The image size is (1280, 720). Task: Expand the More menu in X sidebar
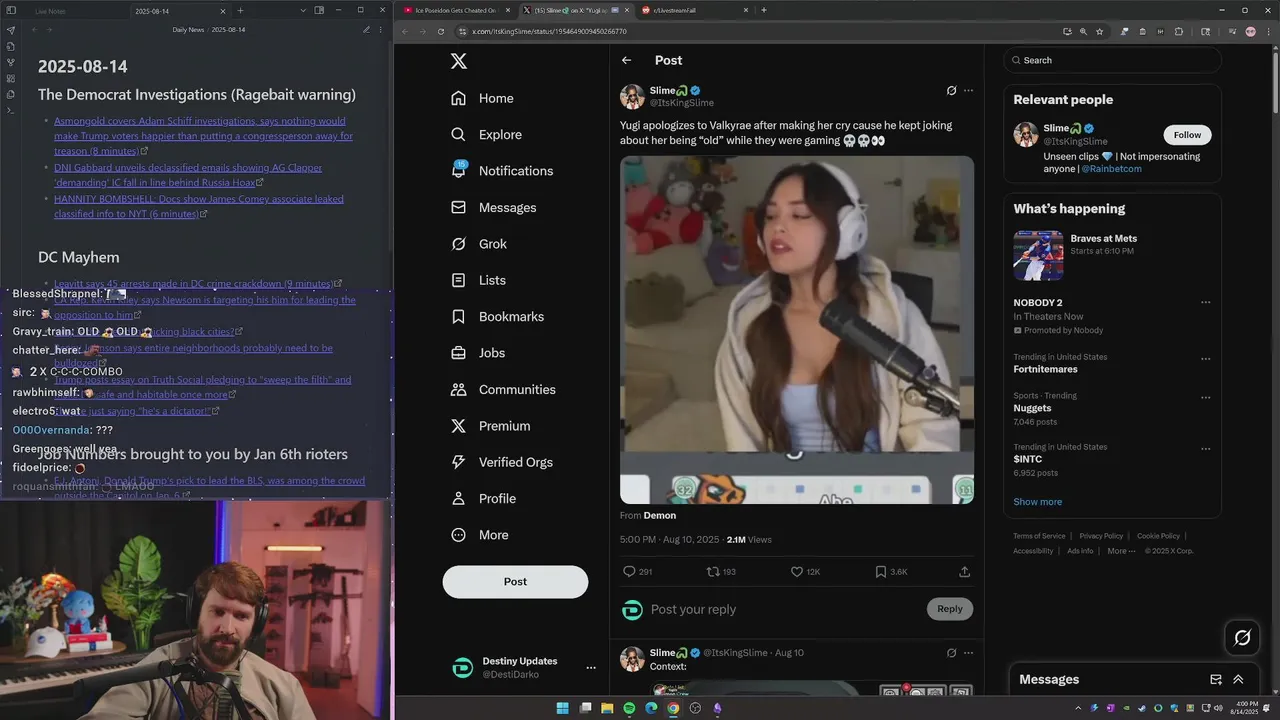[x=480, y=535]
